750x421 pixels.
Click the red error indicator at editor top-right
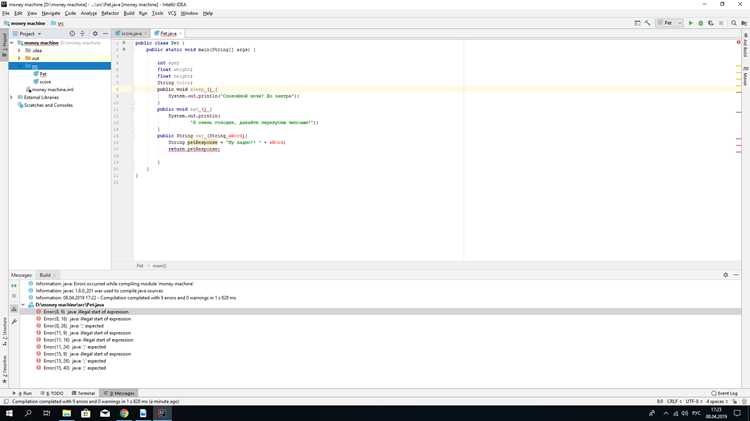pos(739,43)
